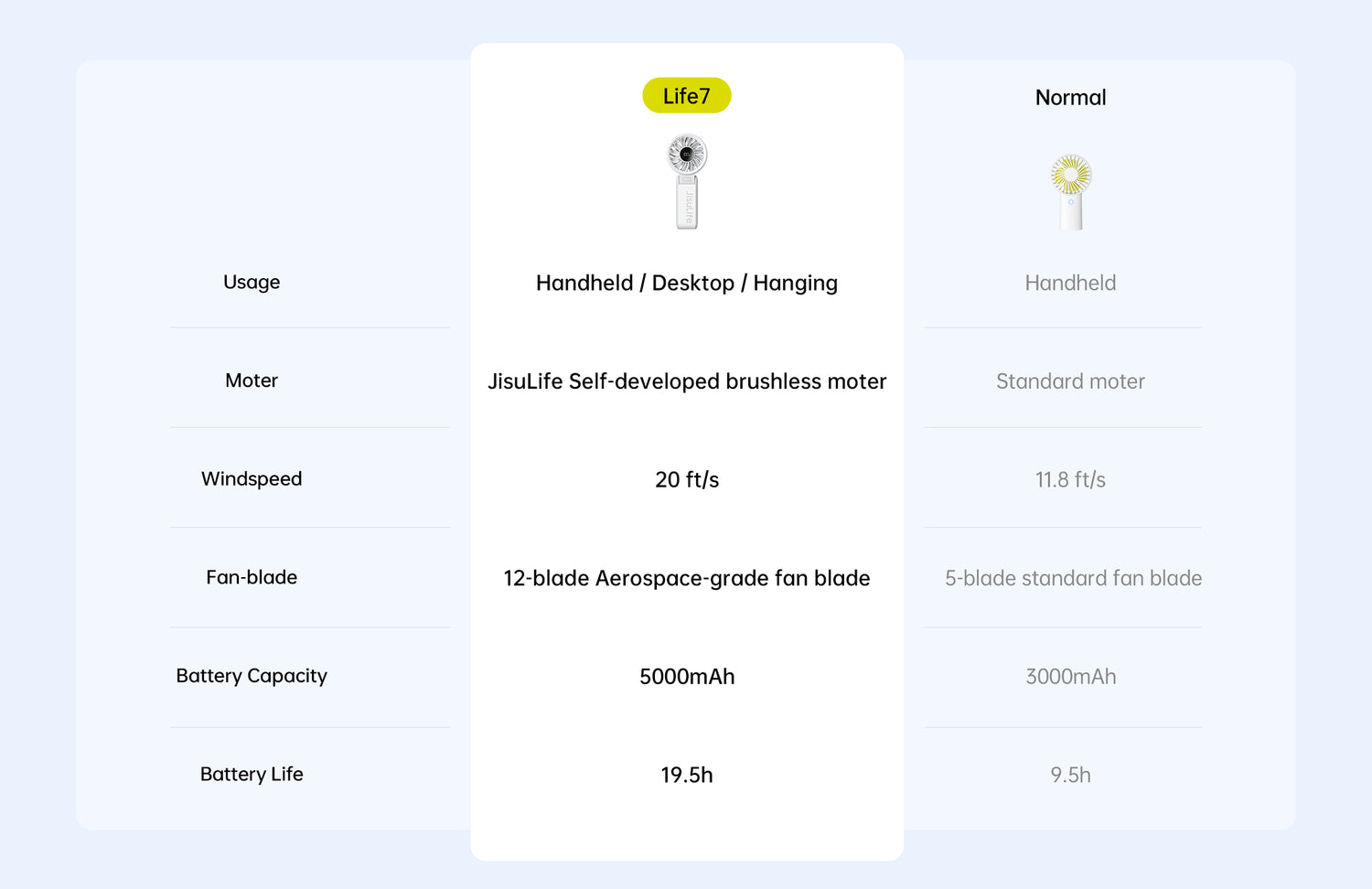Select the 11.8 ft/s value
The height and width of the screenshot is (889, 1372).
click(x=1070, y=480)
